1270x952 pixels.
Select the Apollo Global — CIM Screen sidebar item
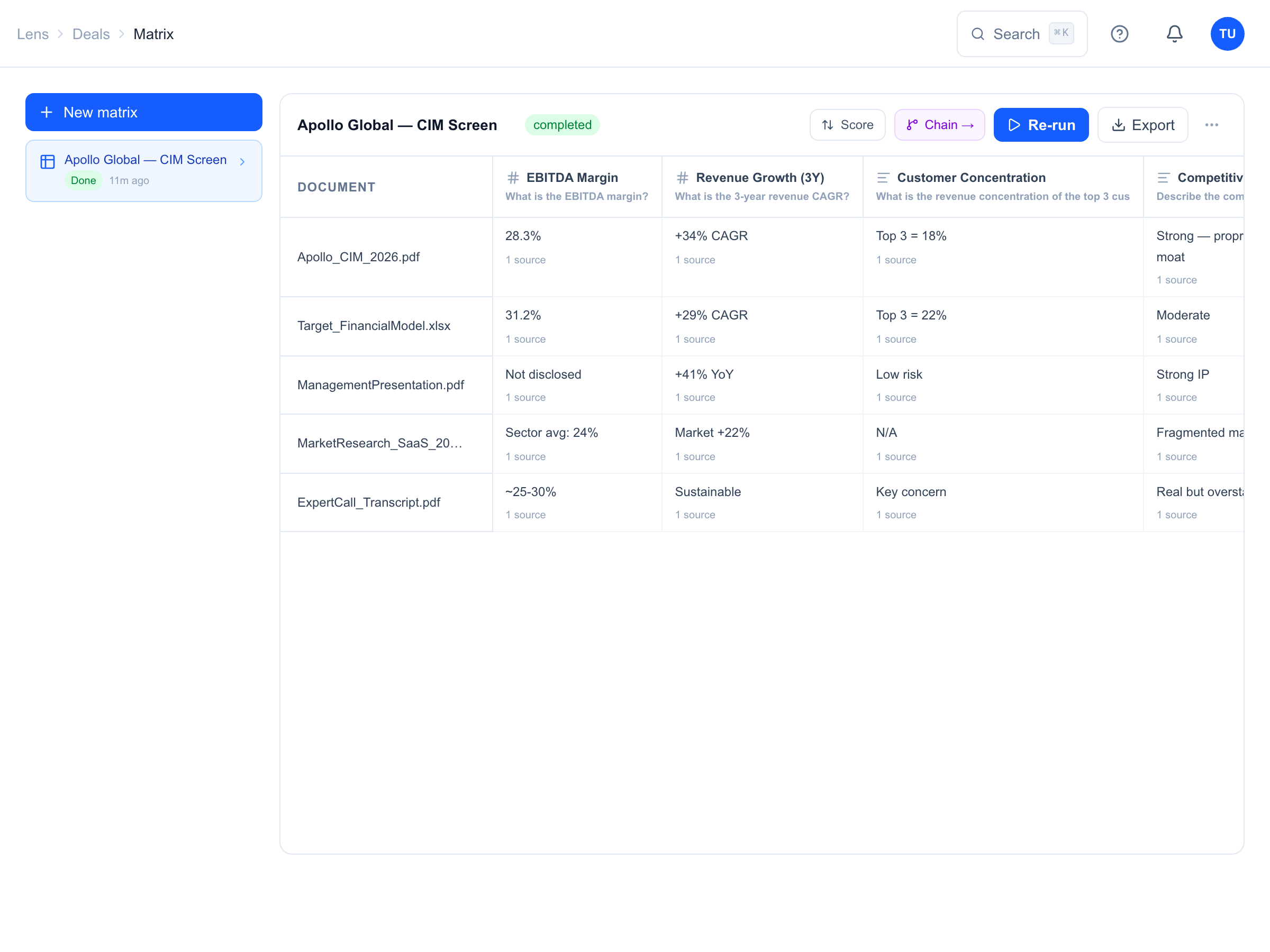point(143,170)
